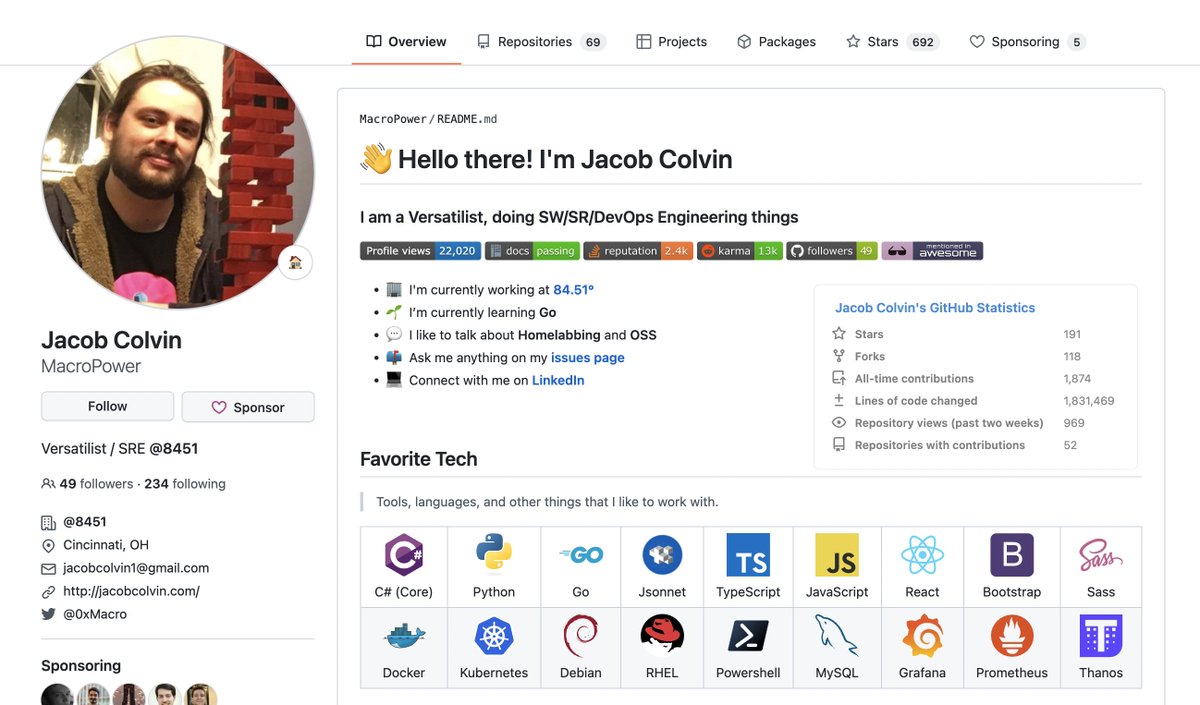Open the 234 following link
Image resolution: width=1200 pixels, height=705 pixels.
tap(185, 484)
